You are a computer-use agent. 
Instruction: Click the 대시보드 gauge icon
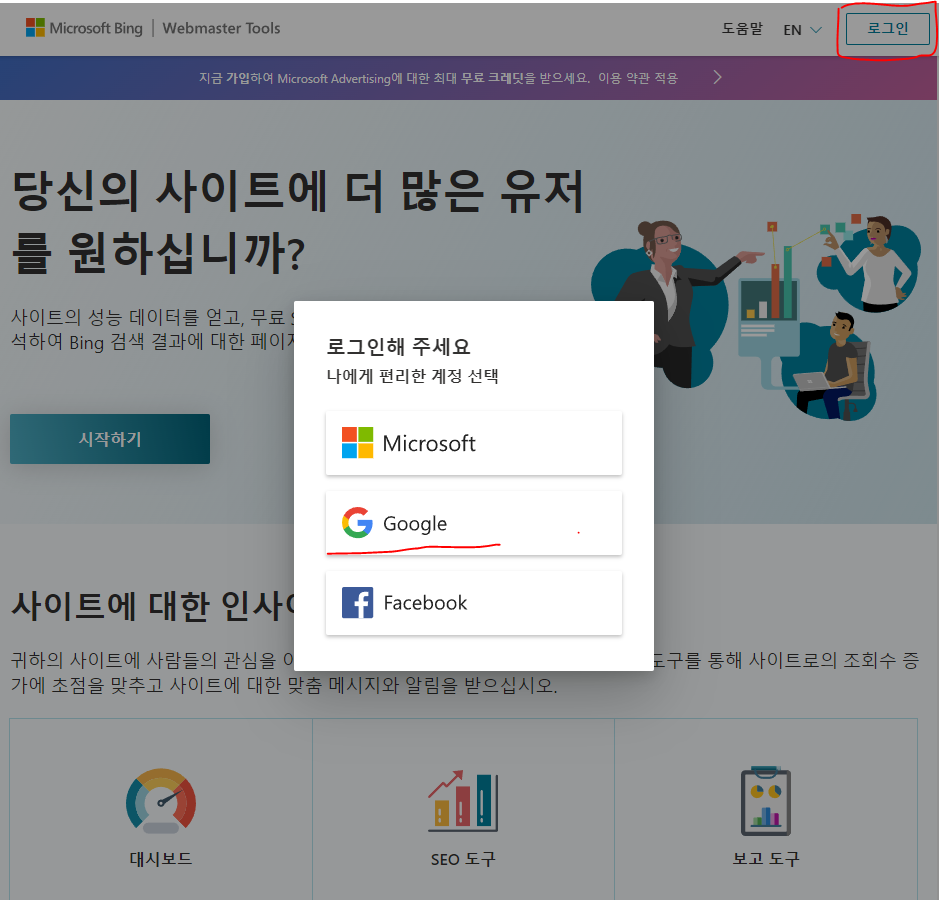(161, 801)
